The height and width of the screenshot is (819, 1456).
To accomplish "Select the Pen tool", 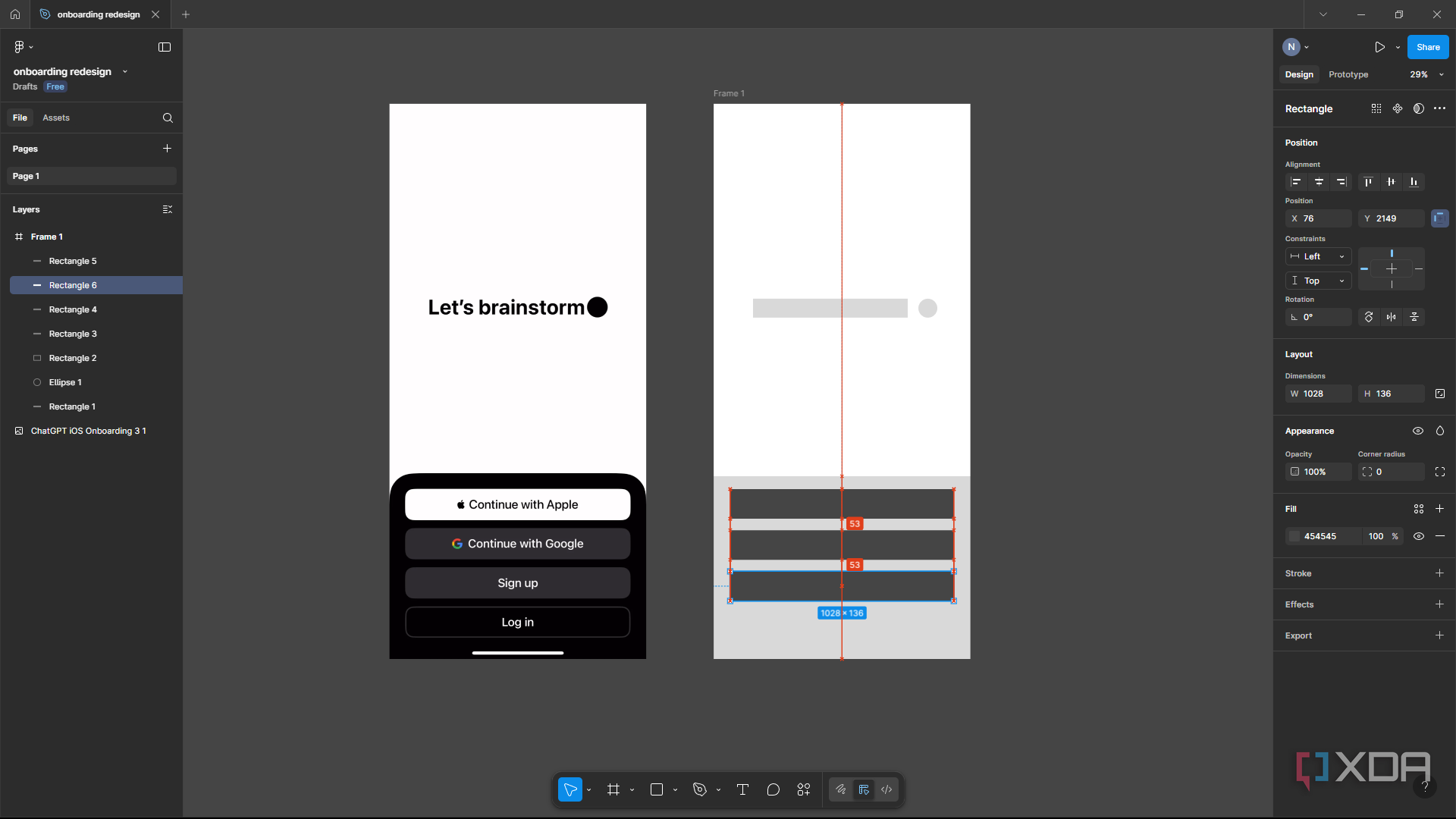I will tap(700, 789).
